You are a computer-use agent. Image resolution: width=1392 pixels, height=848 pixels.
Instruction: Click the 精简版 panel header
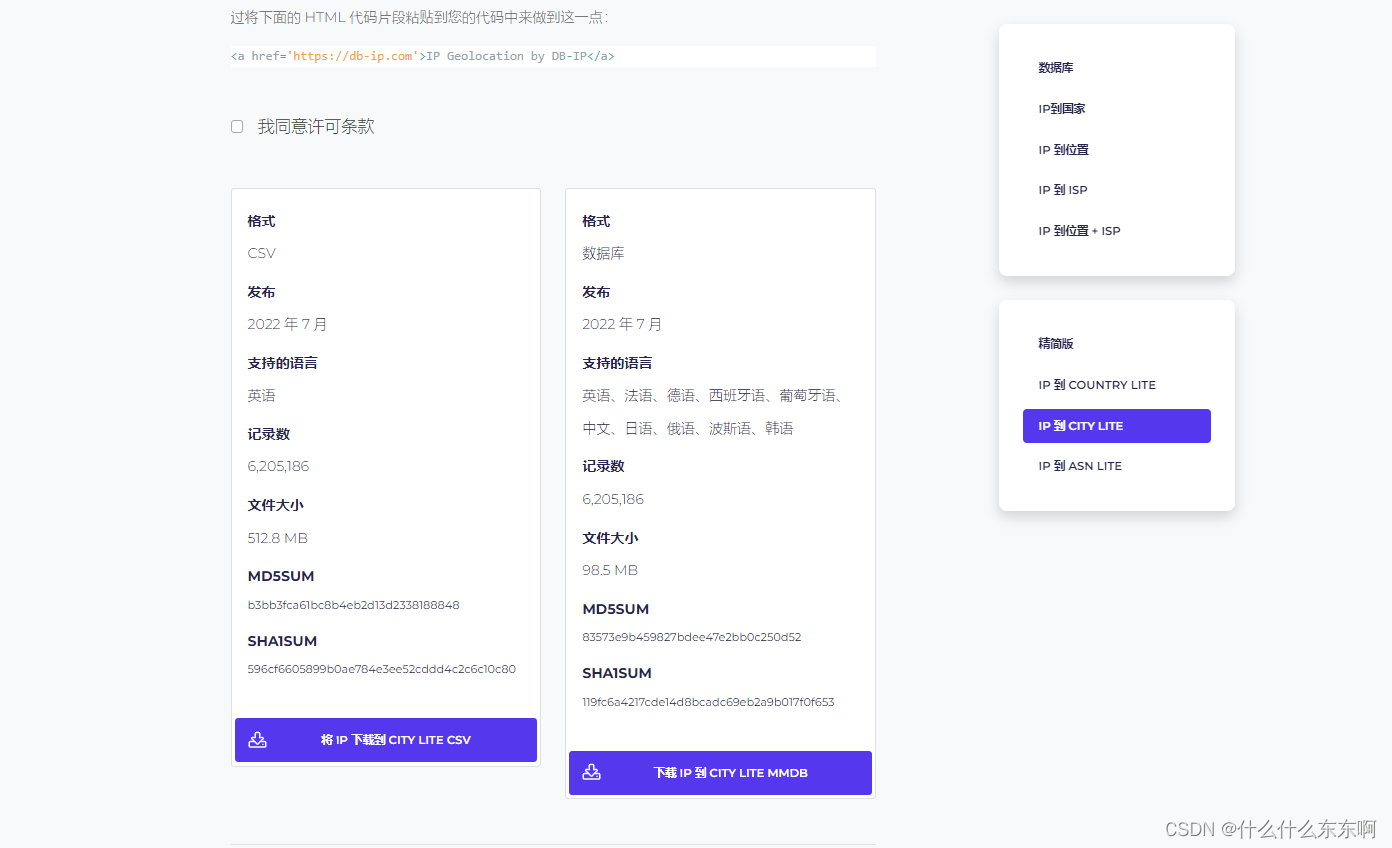1056,343
